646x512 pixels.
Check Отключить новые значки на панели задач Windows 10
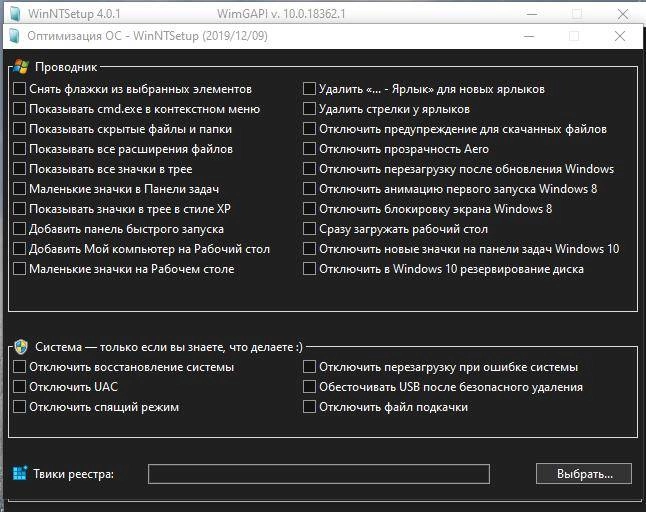click(x=309, y=249)
